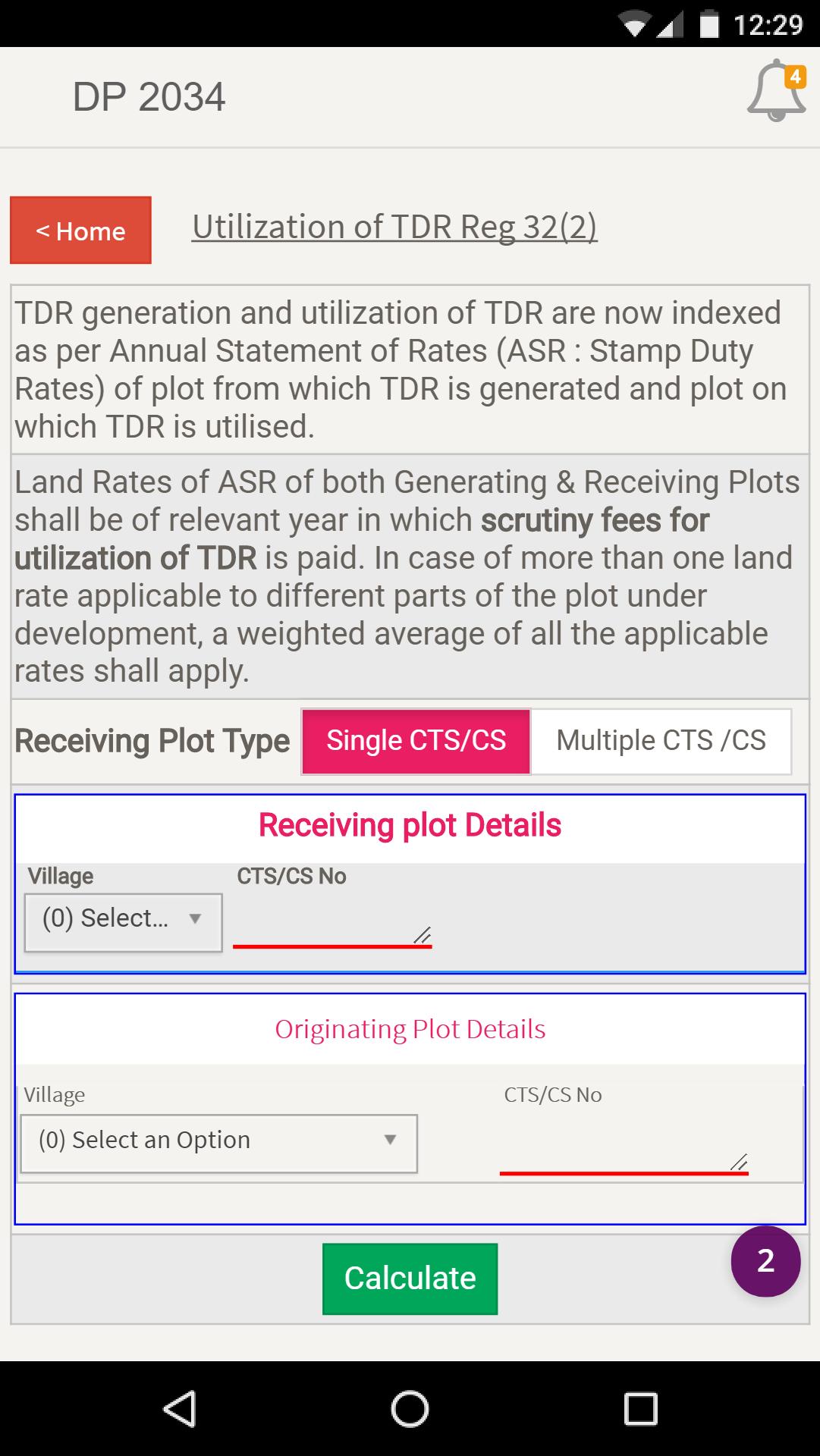Tap the resize handle of Originating CTS/CS field
Viewport: 820px width, 1456px height.
[x=739, y=1161]
